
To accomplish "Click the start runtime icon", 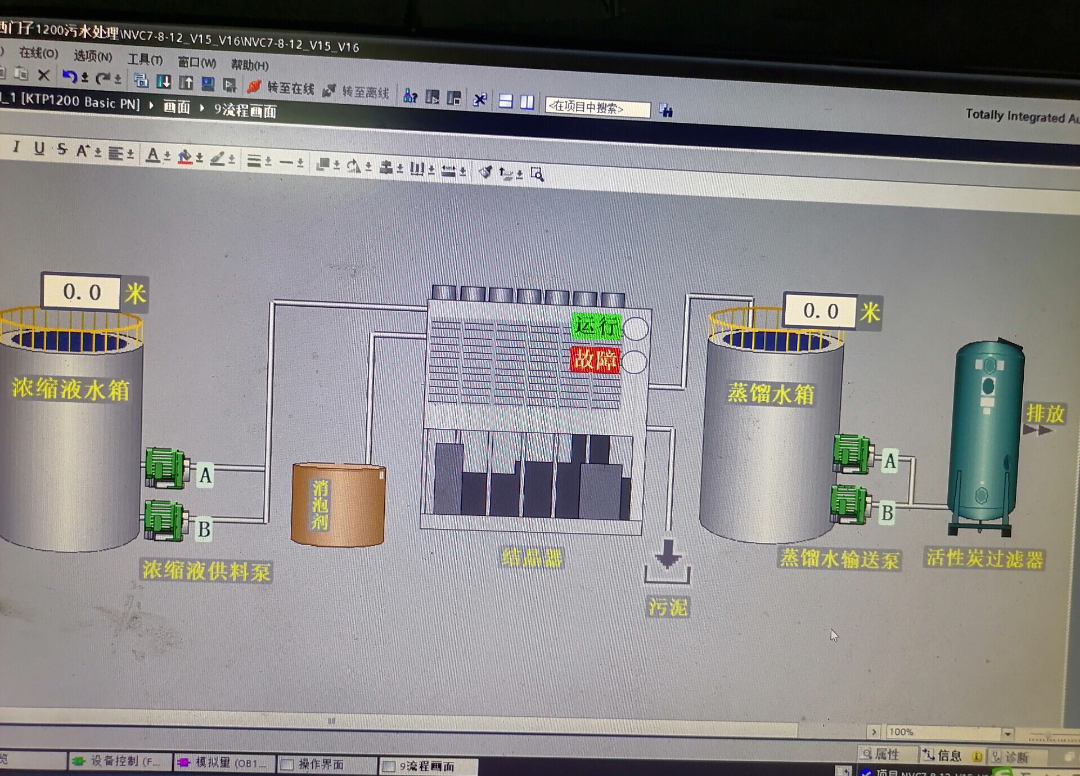I will click(x=230, y=85).
